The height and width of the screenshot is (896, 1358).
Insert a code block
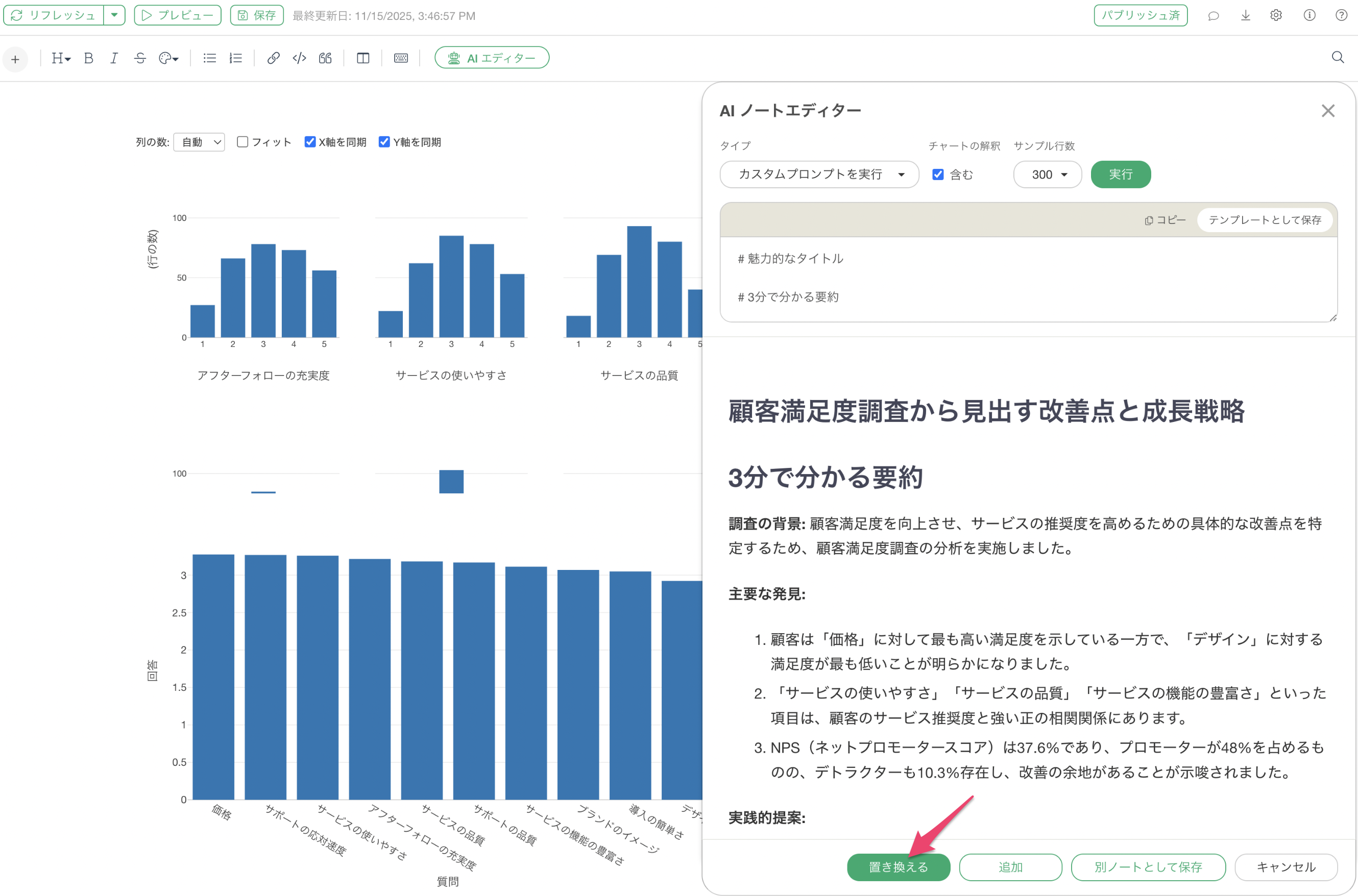[x=299, y=58]
